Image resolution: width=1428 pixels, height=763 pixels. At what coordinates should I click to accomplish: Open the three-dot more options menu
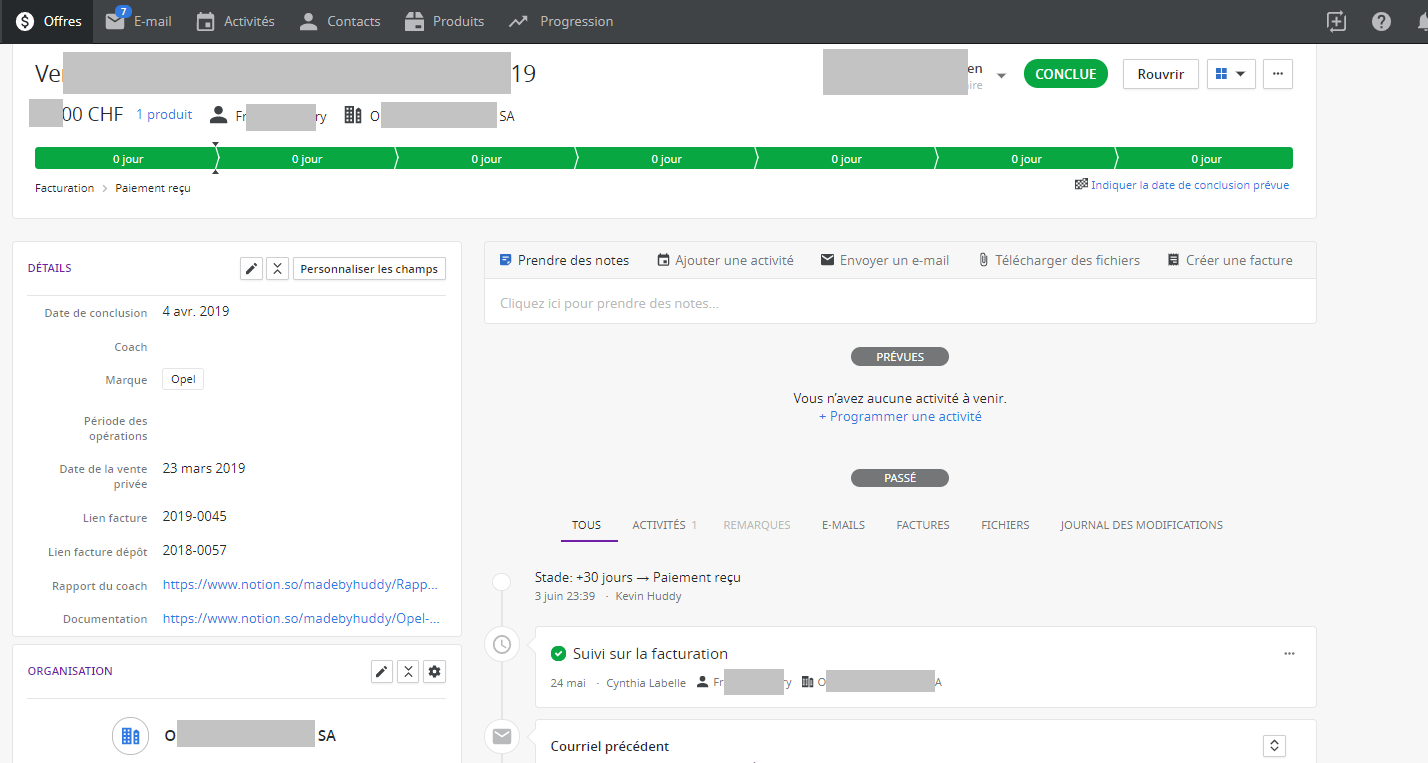point(1278,74)
